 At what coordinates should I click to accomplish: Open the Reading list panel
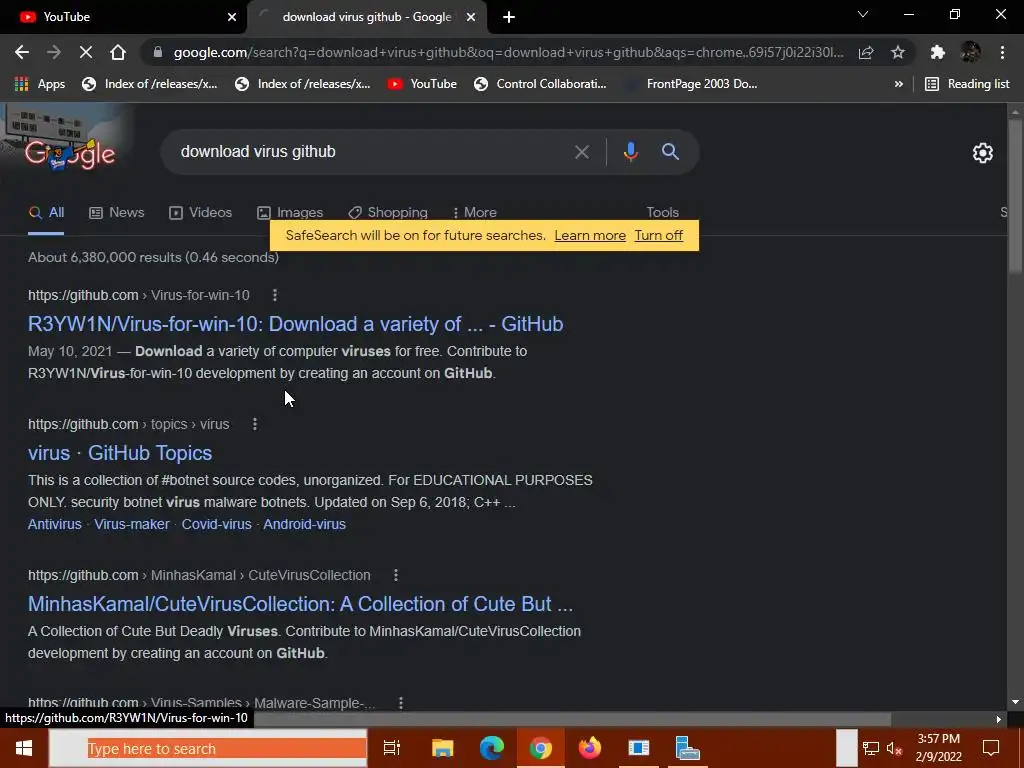(967, 84)
